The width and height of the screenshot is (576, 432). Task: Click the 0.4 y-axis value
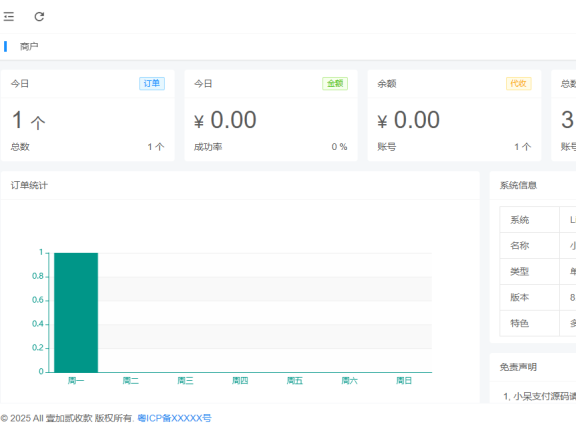pyautogui.click(x=38, y=324)
